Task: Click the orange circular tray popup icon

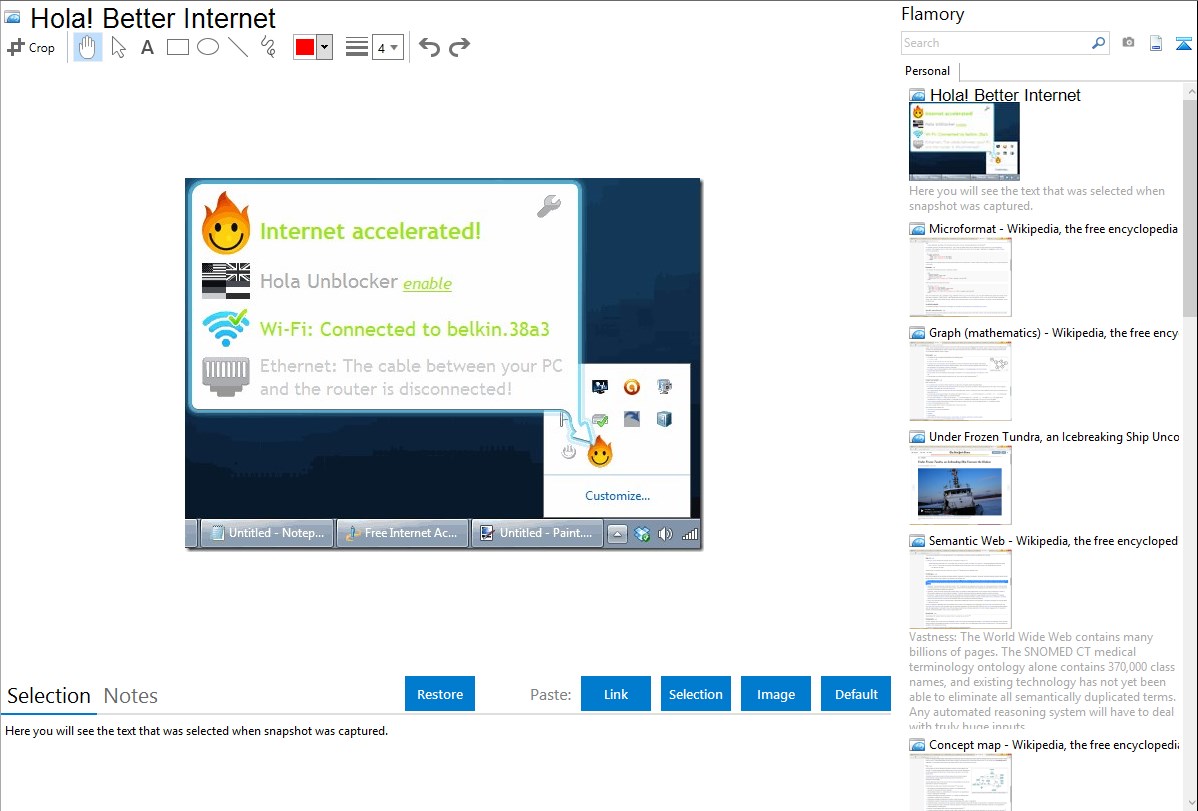Action: pos(632,387)
